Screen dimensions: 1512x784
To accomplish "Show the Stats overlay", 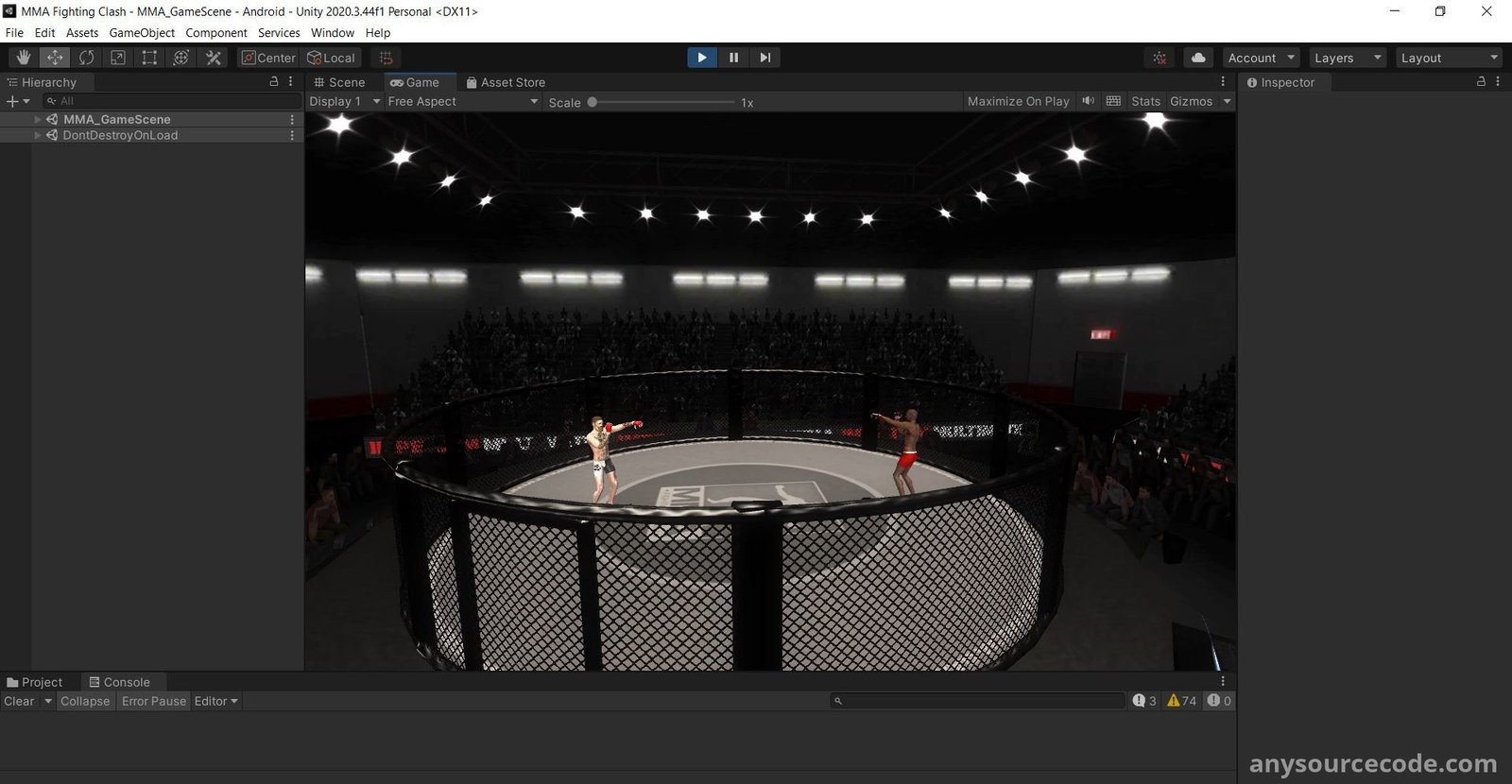I will tap(1145, 101).
